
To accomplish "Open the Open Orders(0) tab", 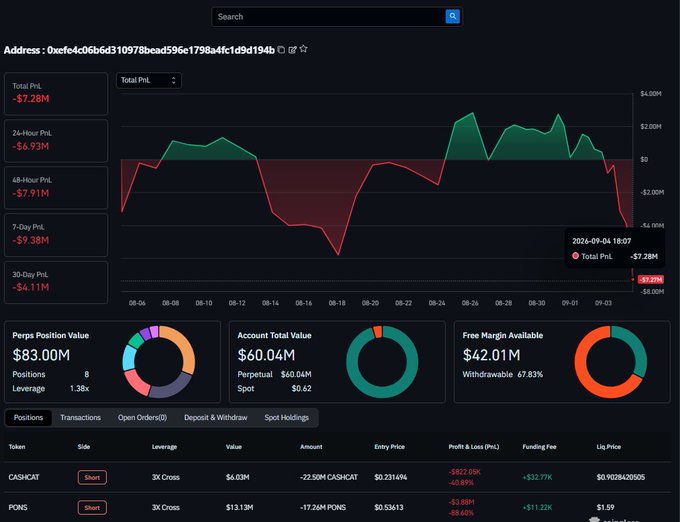I will 142,418.
